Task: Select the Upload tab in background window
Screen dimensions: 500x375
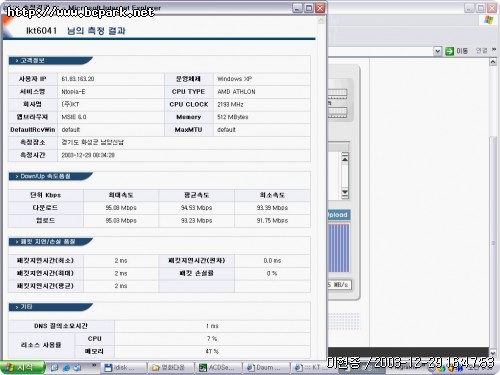Action: pos(338,215)
